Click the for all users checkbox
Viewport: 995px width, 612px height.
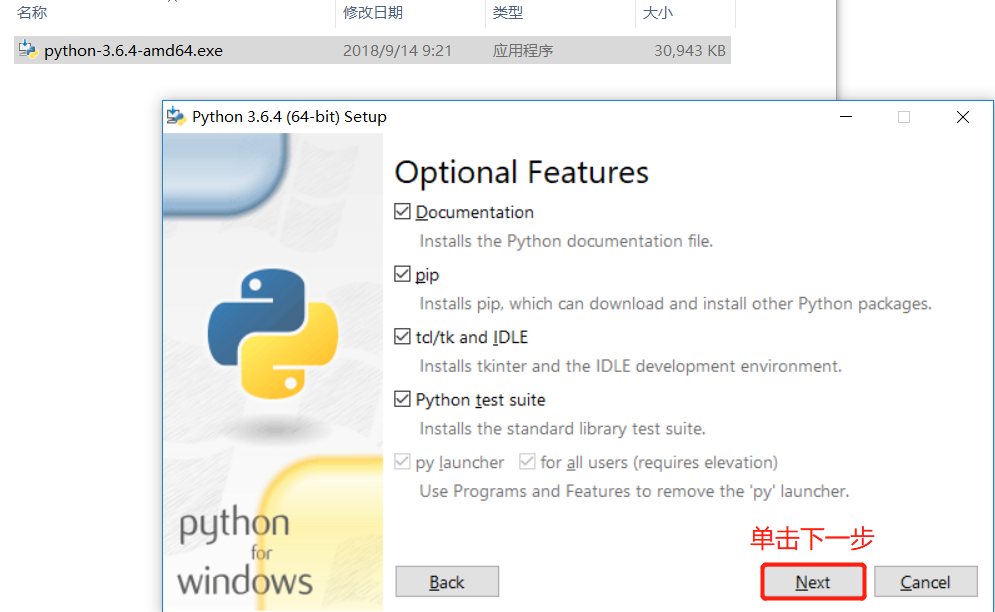point(527,462)
